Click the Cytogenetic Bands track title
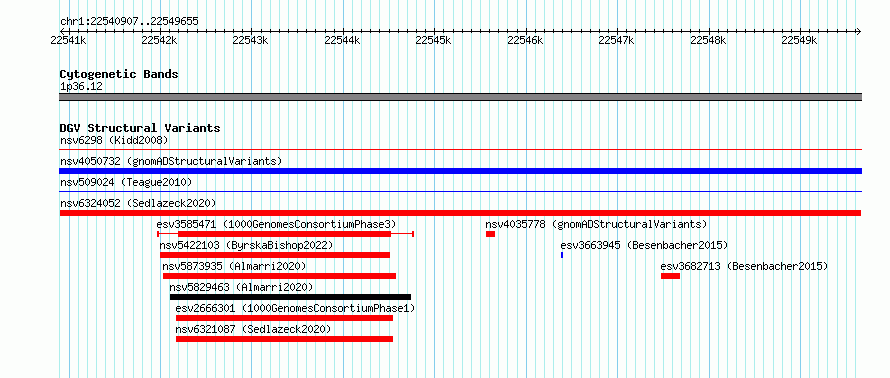Screen dimensions: 890x378 pos(119,74)
